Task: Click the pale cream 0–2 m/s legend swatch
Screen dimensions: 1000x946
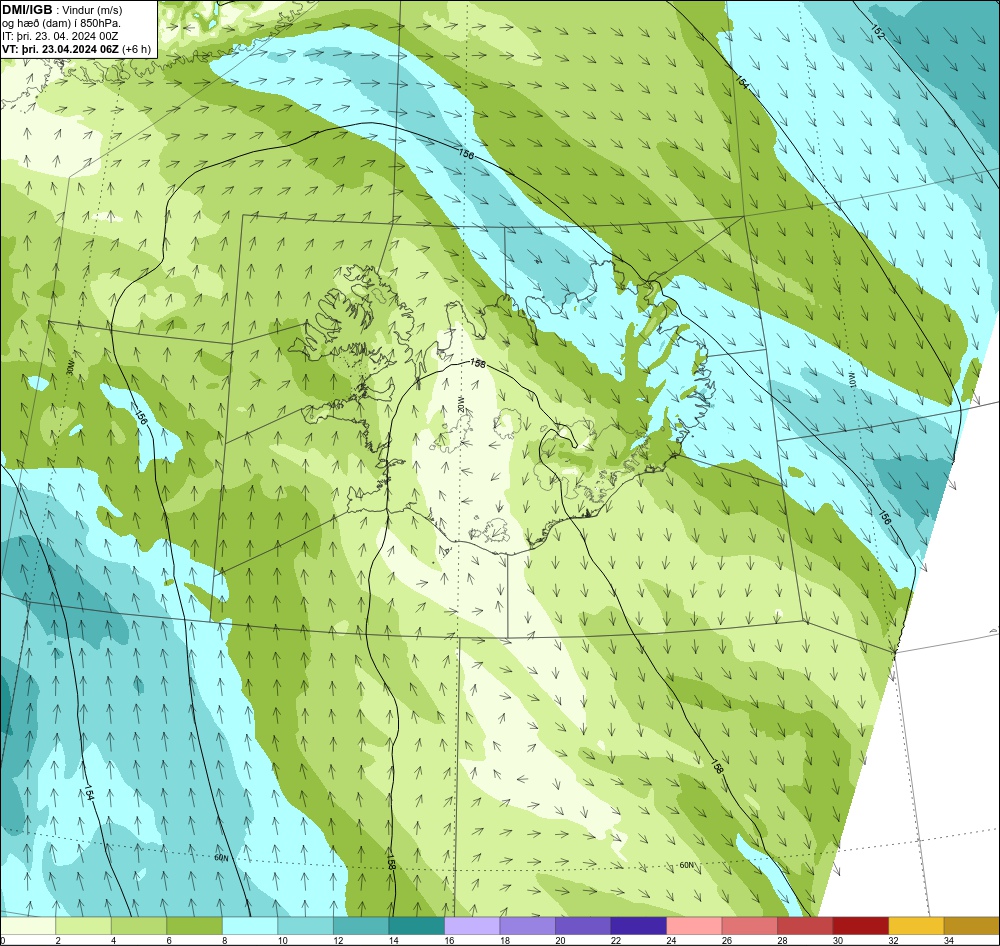Action: (x=28, y=926)
